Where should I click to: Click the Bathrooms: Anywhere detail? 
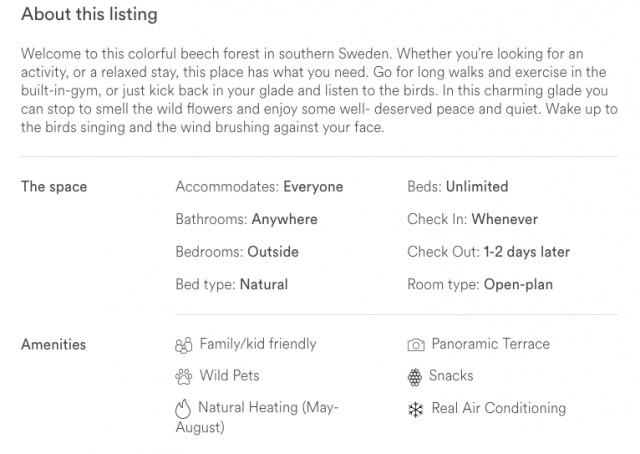pyautogui.click(x=247, y=219)
